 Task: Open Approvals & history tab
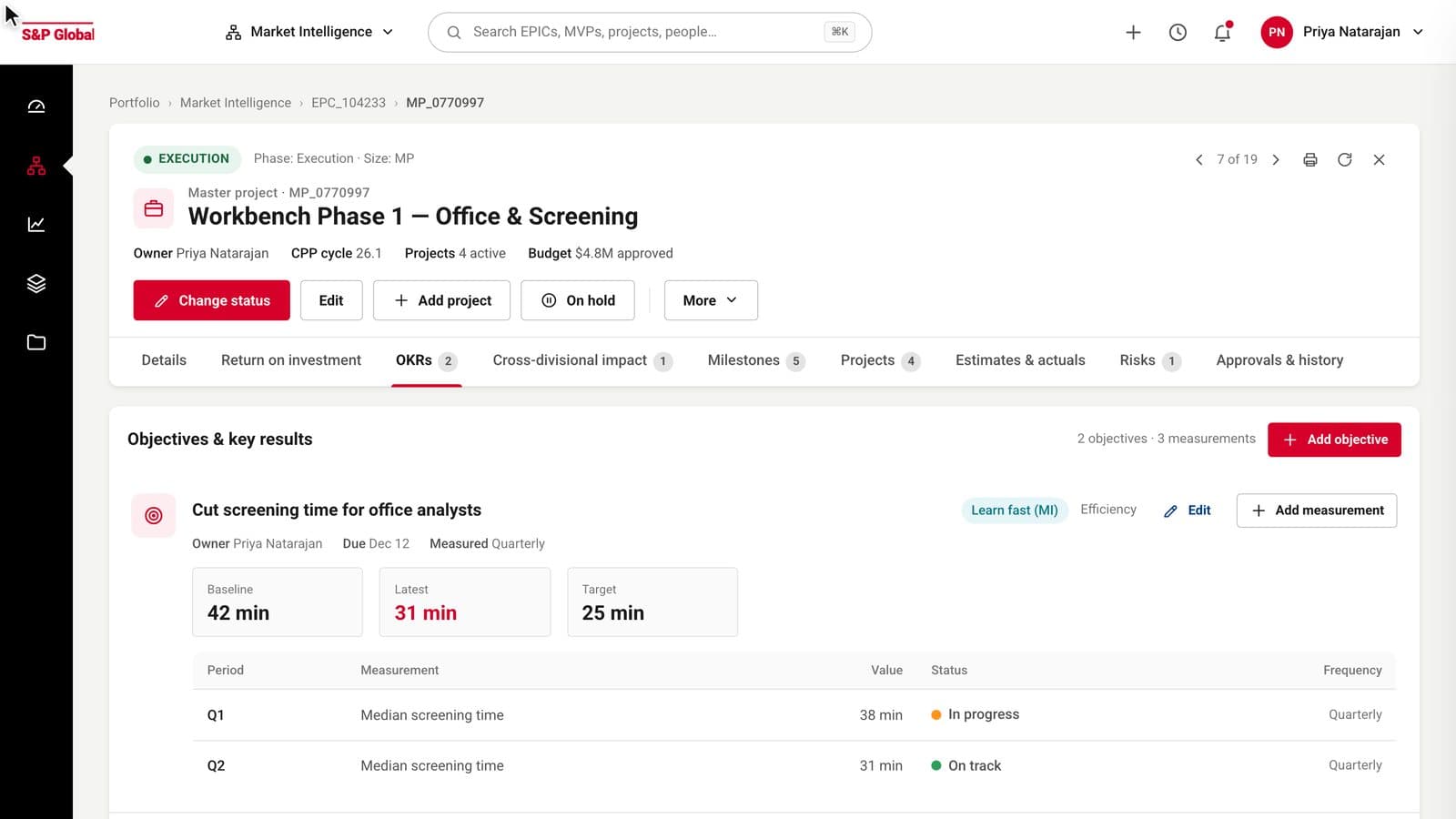(x=1279, y=360)
